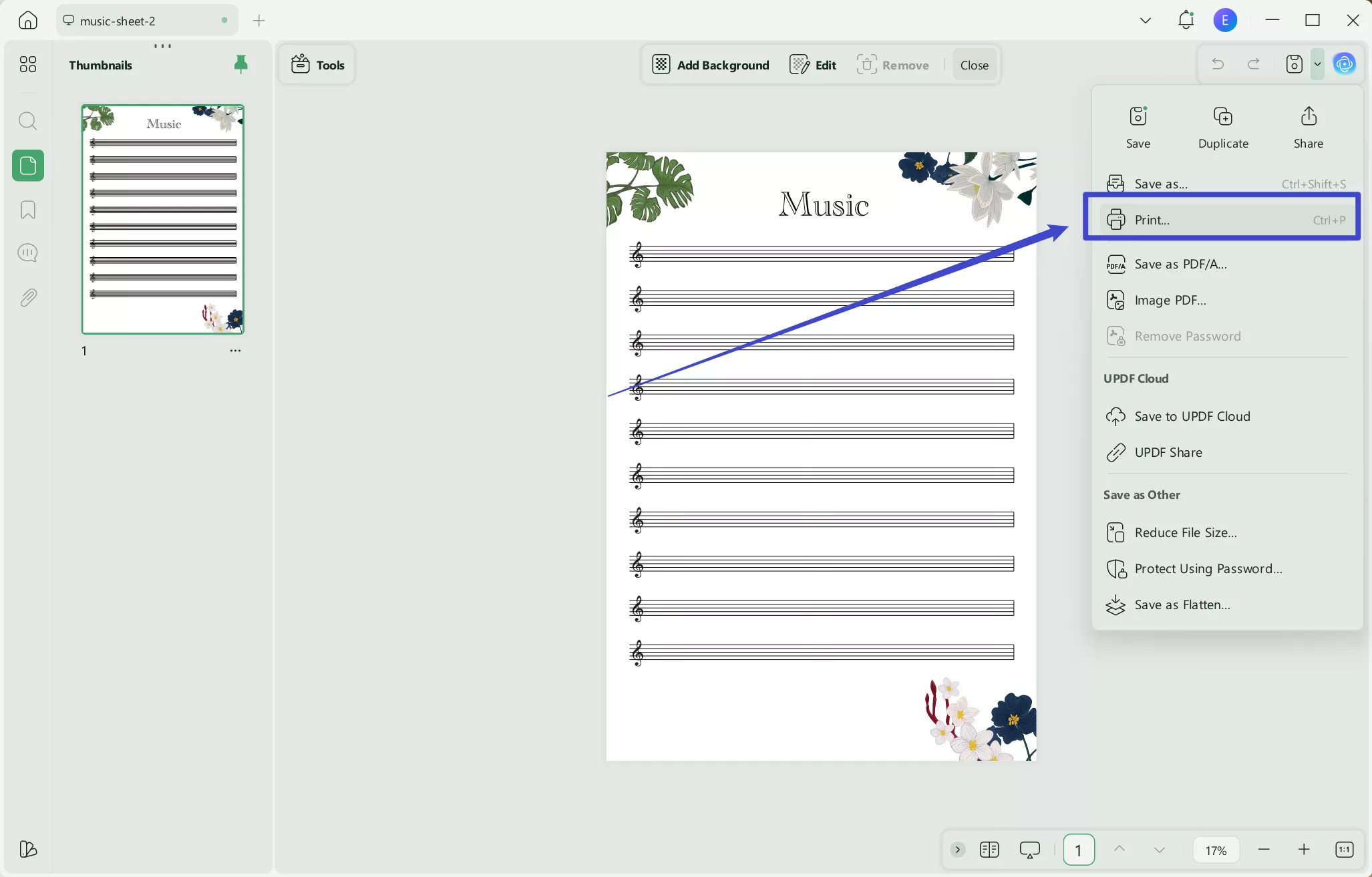Open the search panel in the sidebar
The height and width of the screenshot is (877, 1372).
27,121
